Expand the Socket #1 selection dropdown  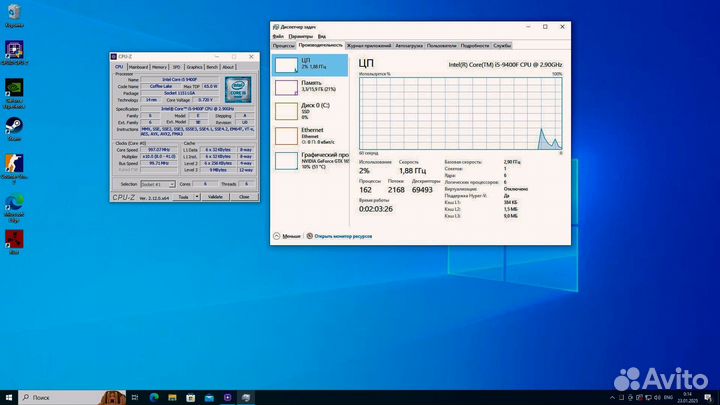[x=158, y=184]
